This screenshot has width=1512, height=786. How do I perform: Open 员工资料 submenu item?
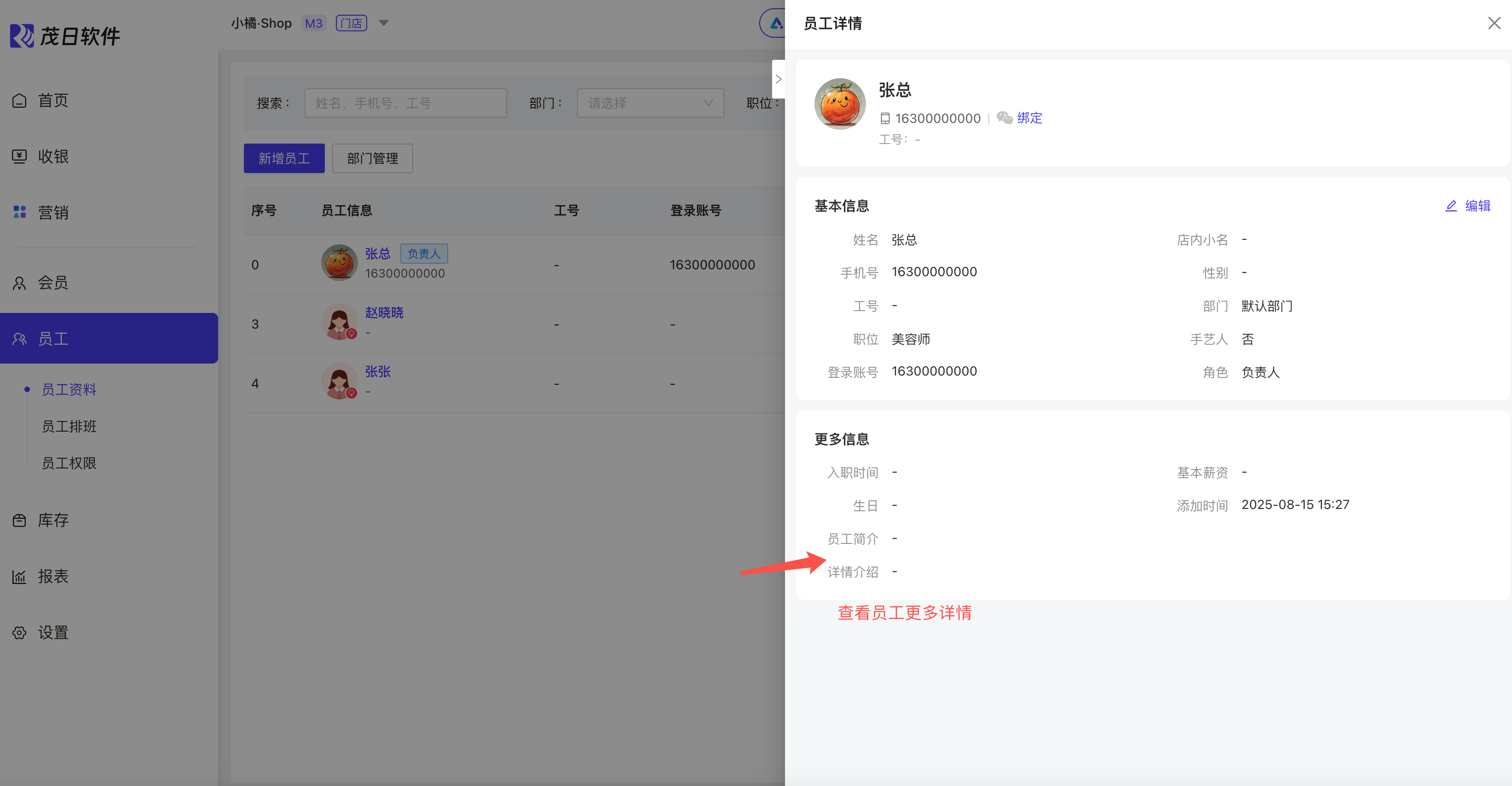tap(69, 389)
